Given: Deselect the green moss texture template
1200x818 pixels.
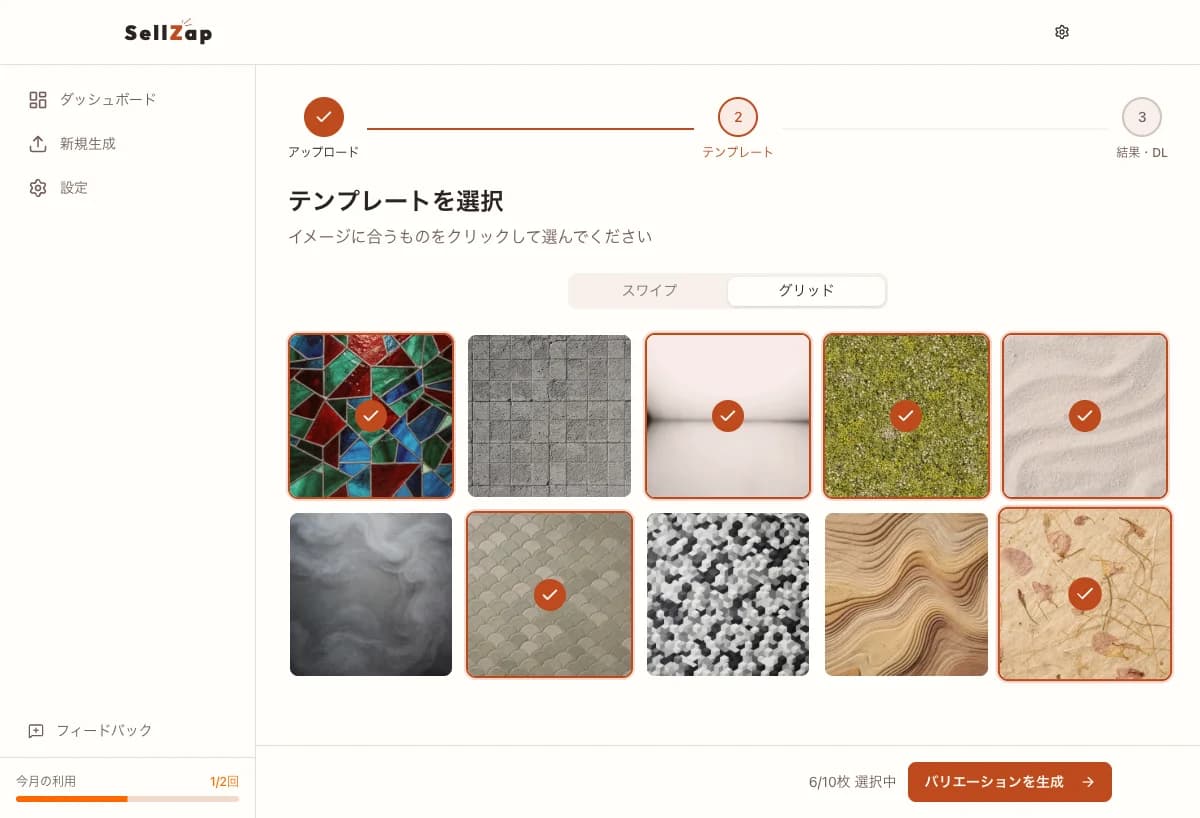Looking at the screenshot, I should tap(906, 415).
